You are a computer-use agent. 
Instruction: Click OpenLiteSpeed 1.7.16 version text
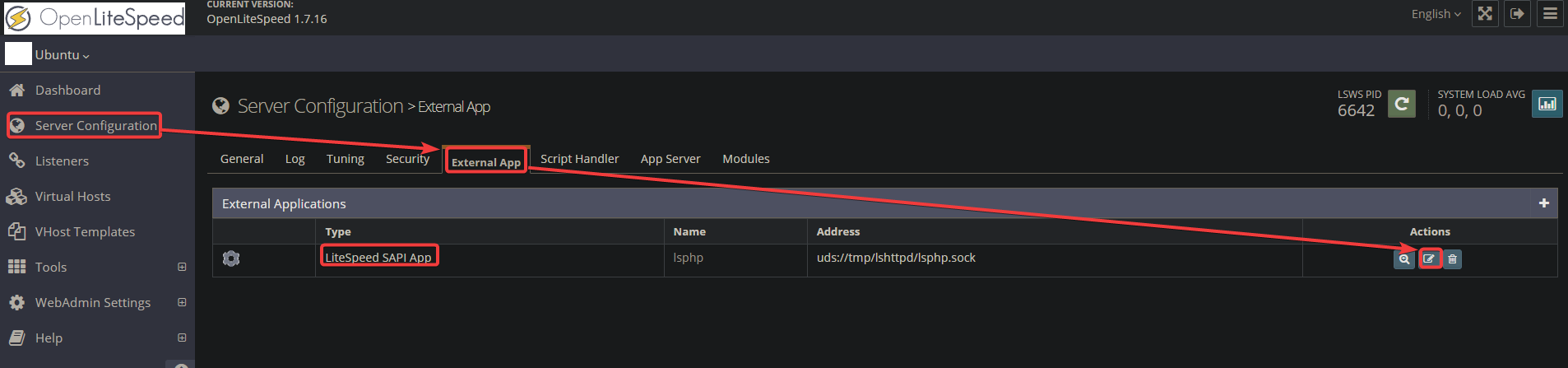click(x=267, y=19)
